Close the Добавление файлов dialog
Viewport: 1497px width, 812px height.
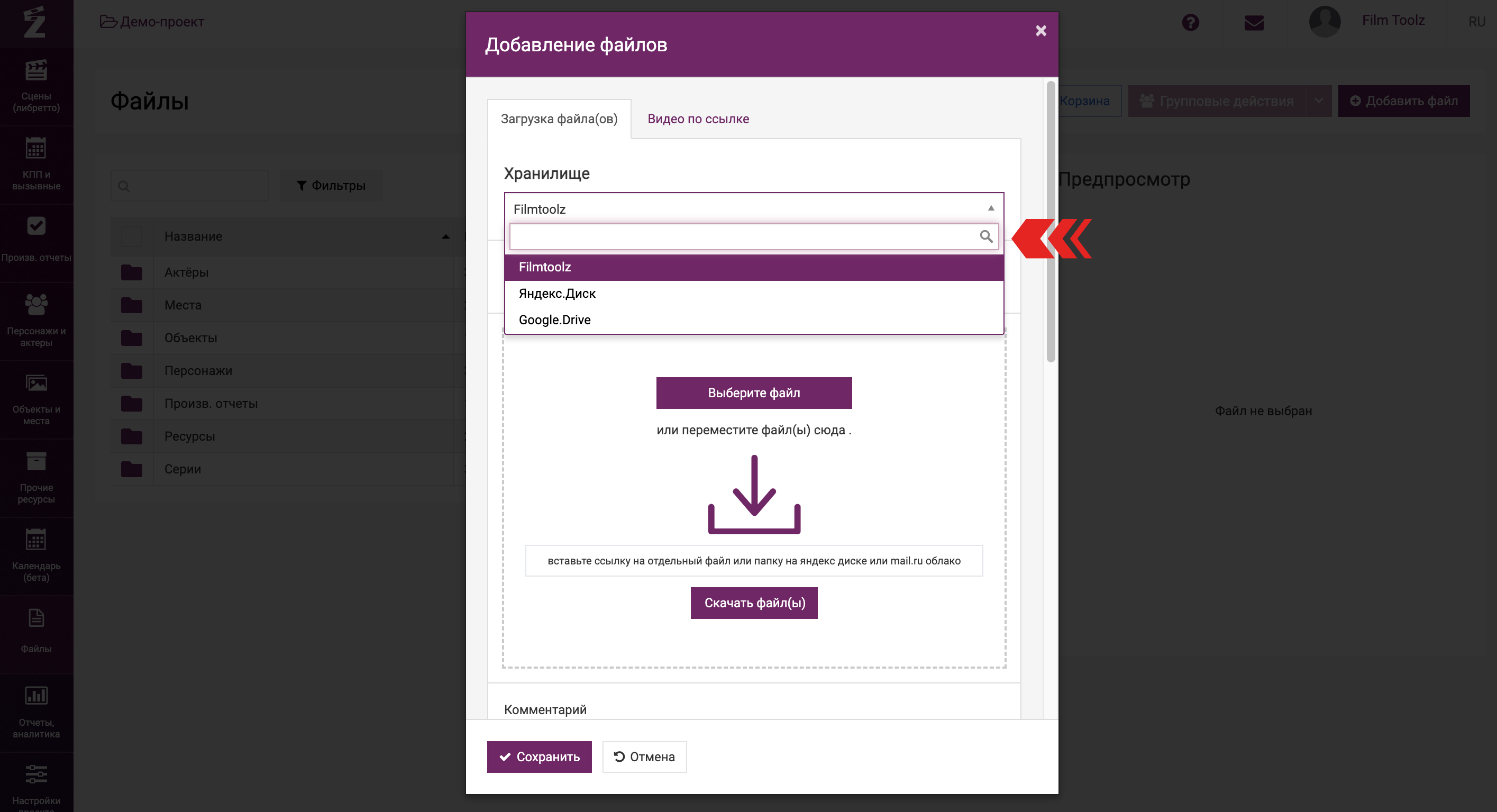click(1041, 30)
